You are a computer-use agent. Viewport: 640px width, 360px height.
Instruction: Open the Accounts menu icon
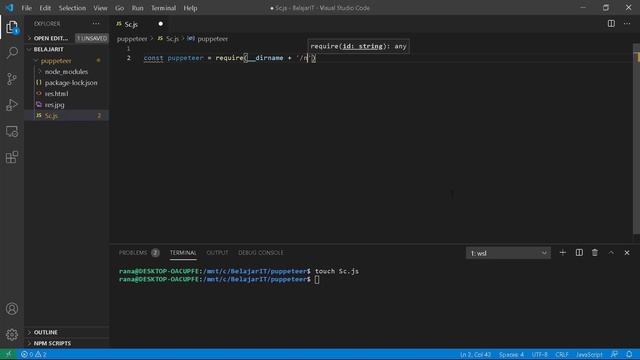pyautogui.click(x=12, y=309)
